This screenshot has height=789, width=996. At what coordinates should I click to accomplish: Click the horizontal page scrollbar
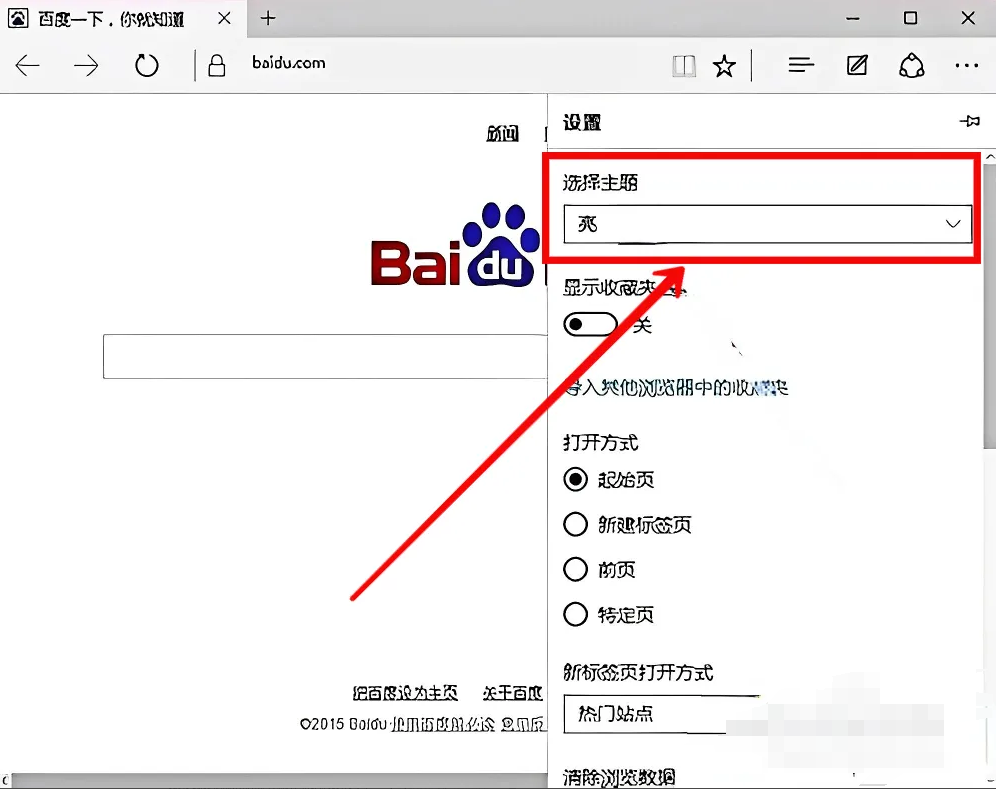pos(279,781)
